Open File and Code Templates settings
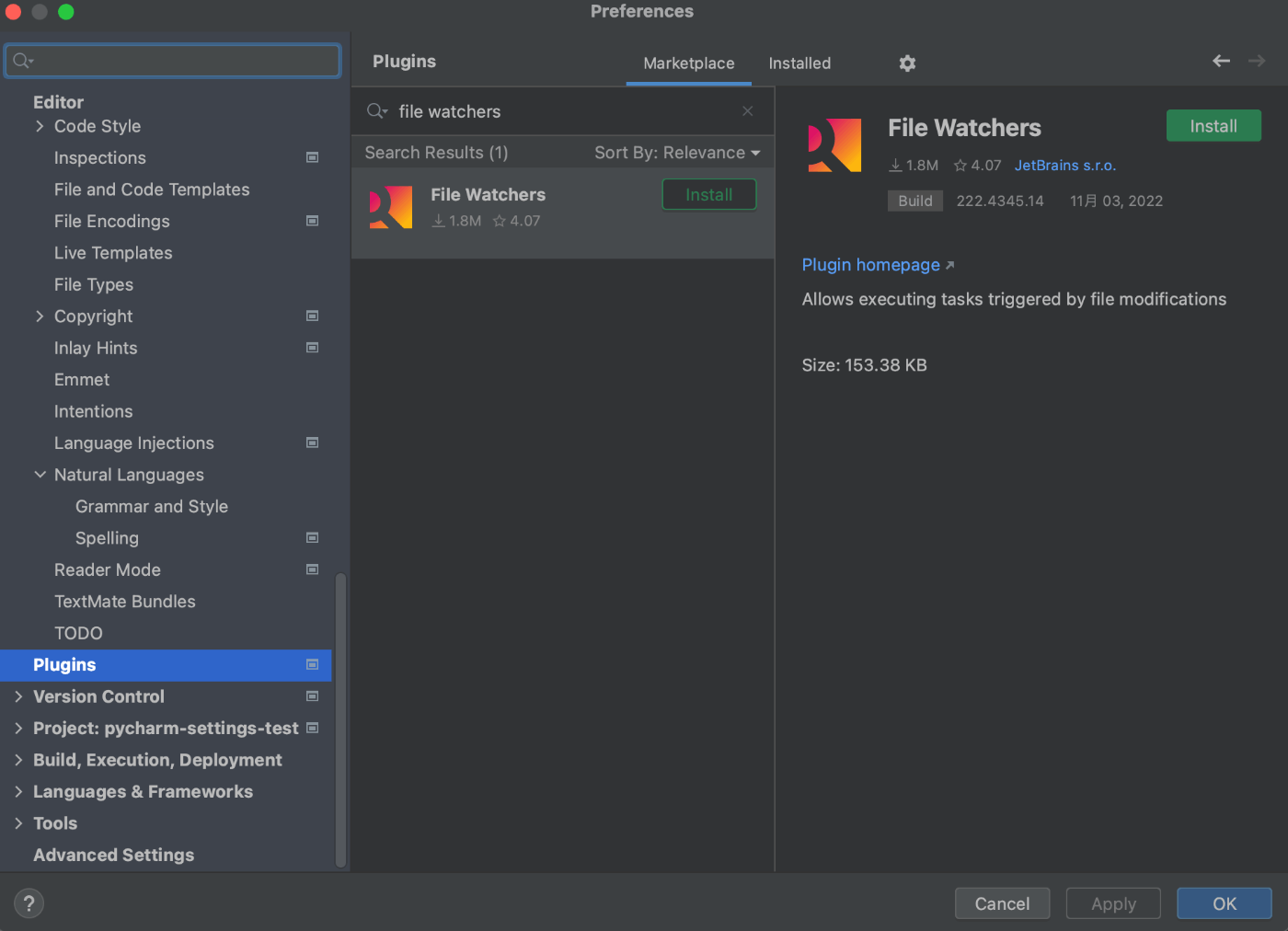Screen dimensions: 1288x931 click(x=152, y=190)
